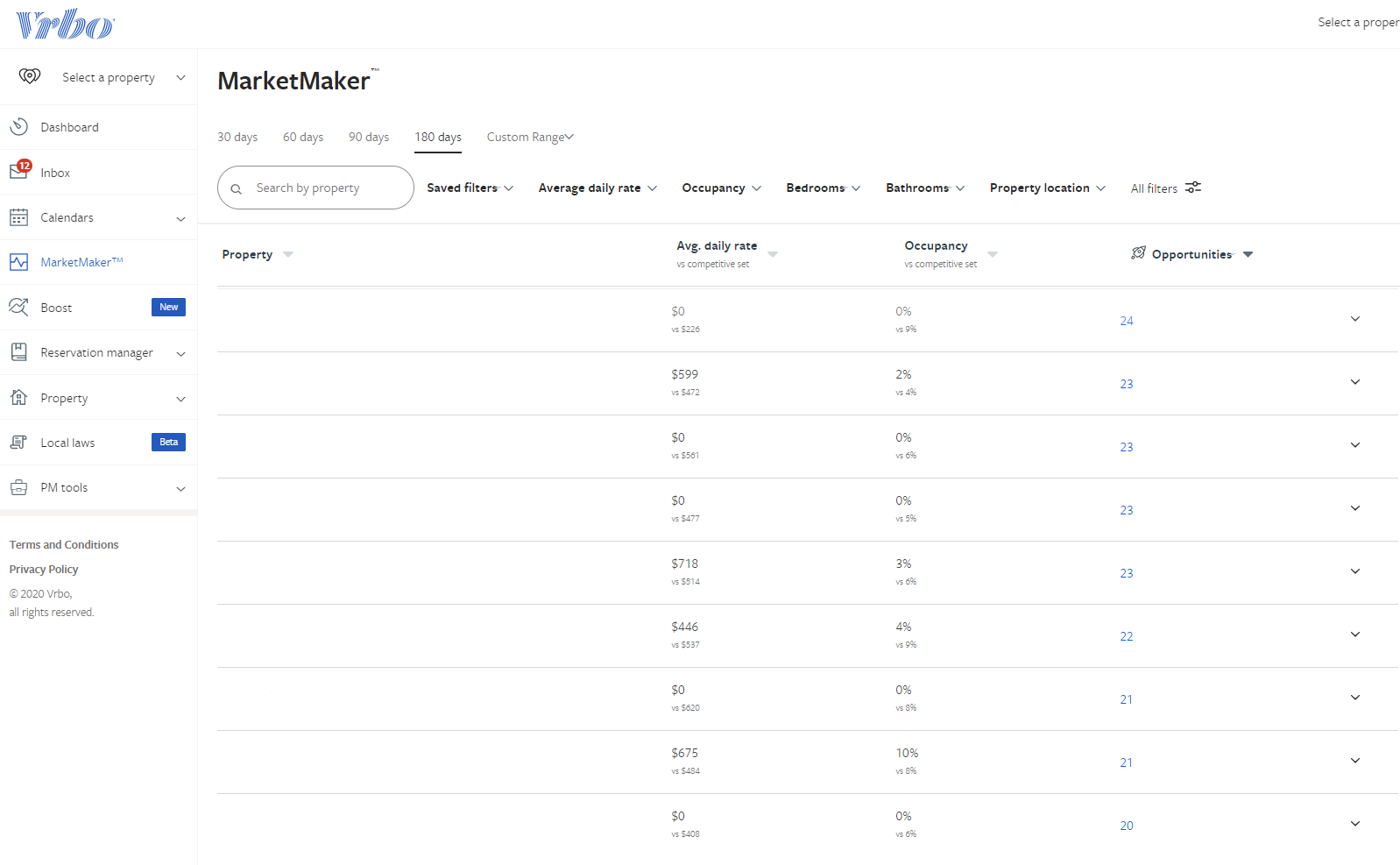
Task: Switch to 90 days tab
Action: point(369,137)
